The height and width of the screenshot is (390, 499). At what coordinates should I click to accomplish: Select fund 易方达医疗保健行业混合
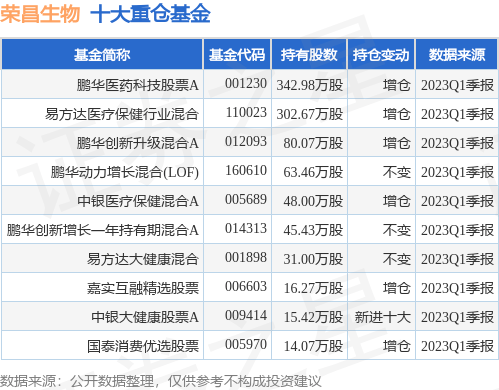pos(122,114)
